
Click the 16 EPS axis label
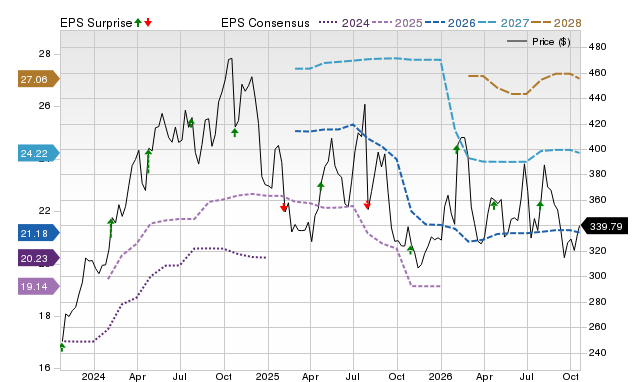click(x=44, y=368)
